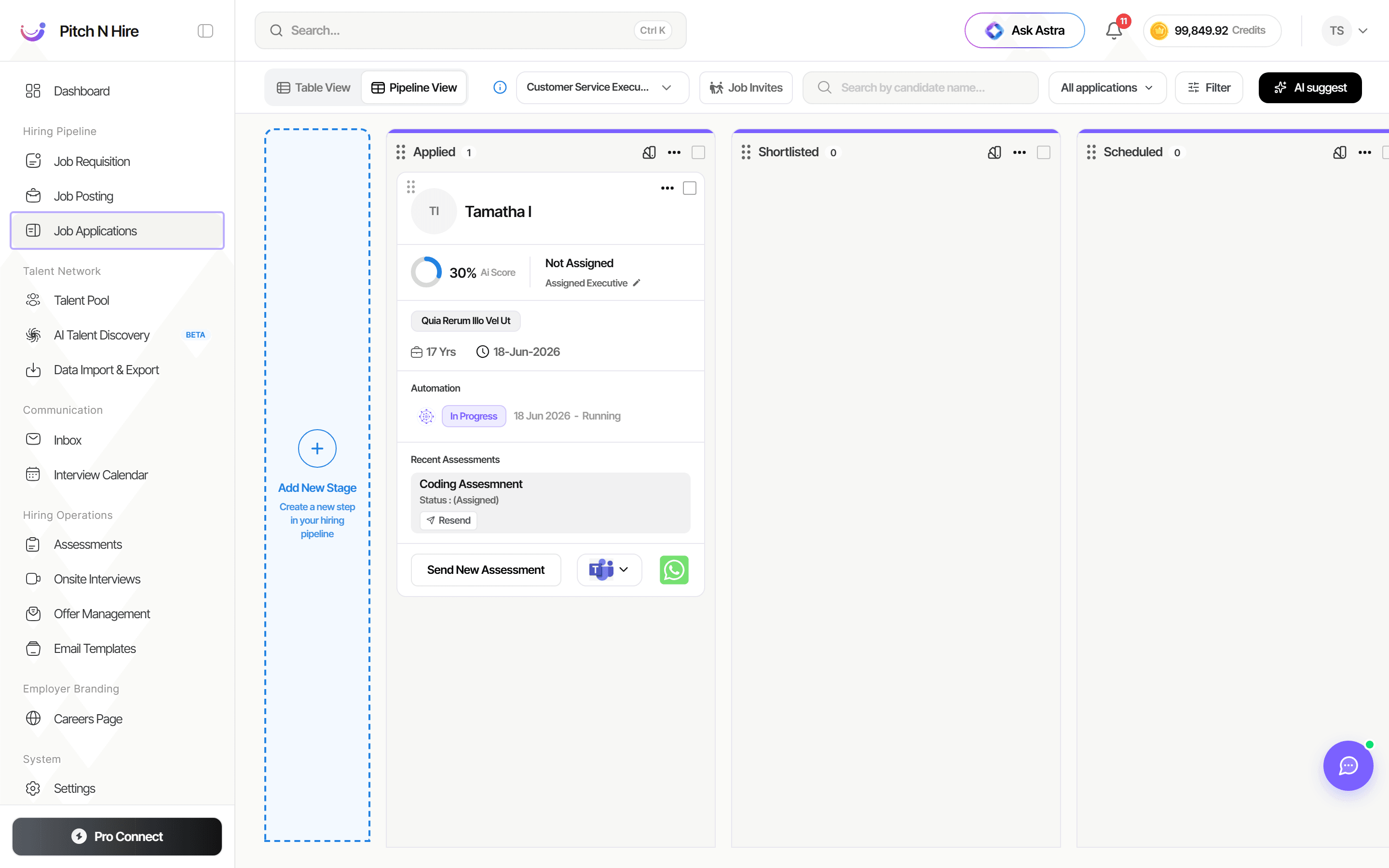Open Applied stage more options menu
The image size is (1389, 868).
pyautogui.click(x=674, y=152)
